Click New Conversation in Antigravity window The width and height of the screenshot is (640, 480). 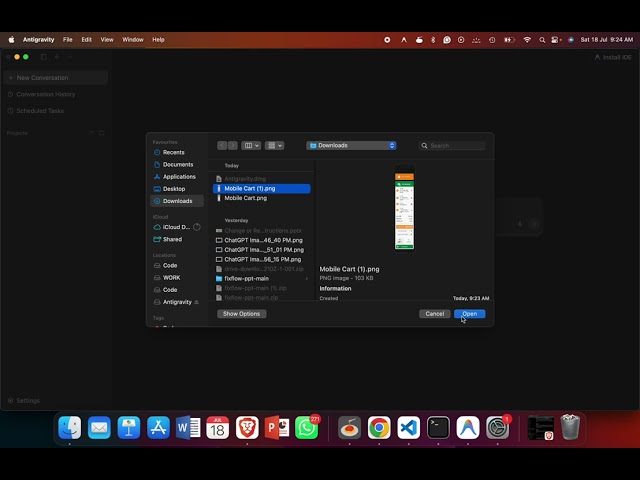point(56,78)
